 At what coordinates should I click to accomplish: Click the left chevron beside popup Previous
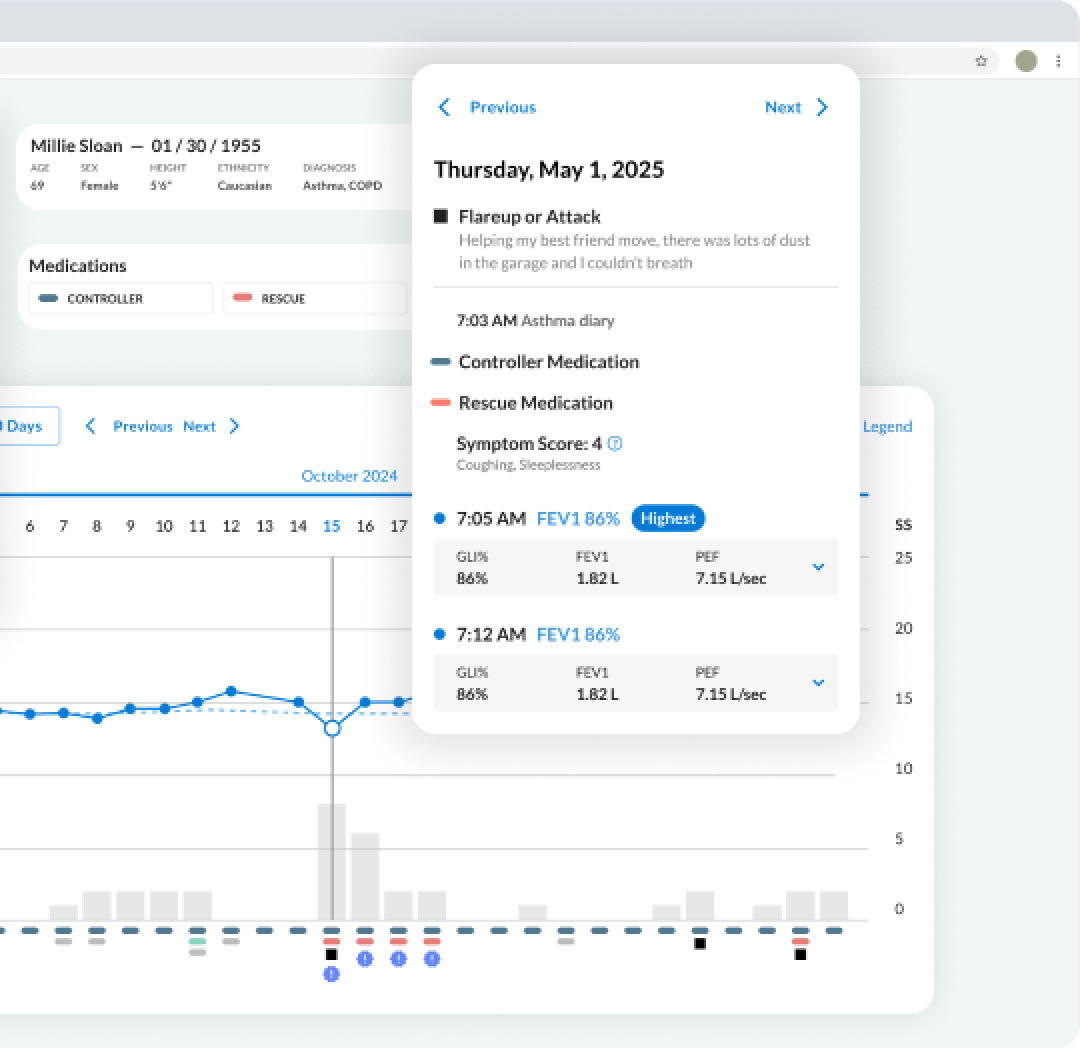point(445,107)
